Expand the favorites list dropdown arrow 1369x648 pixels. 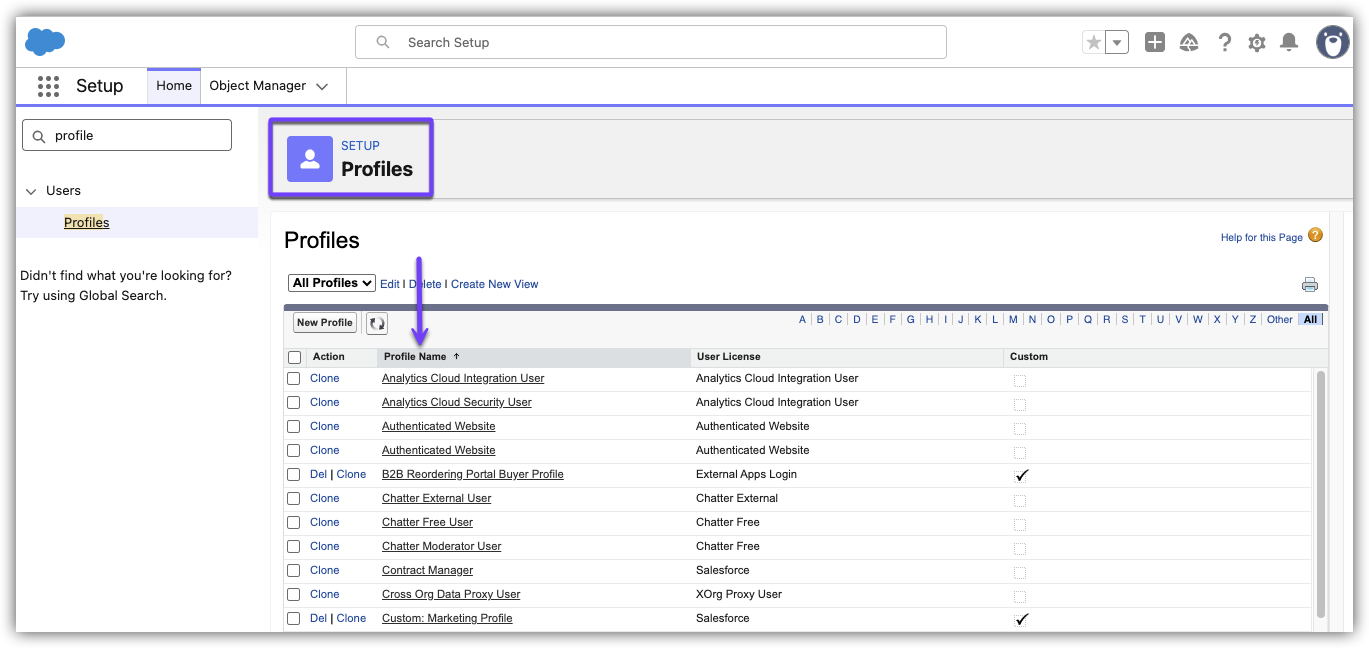(x=1117, y=42)
